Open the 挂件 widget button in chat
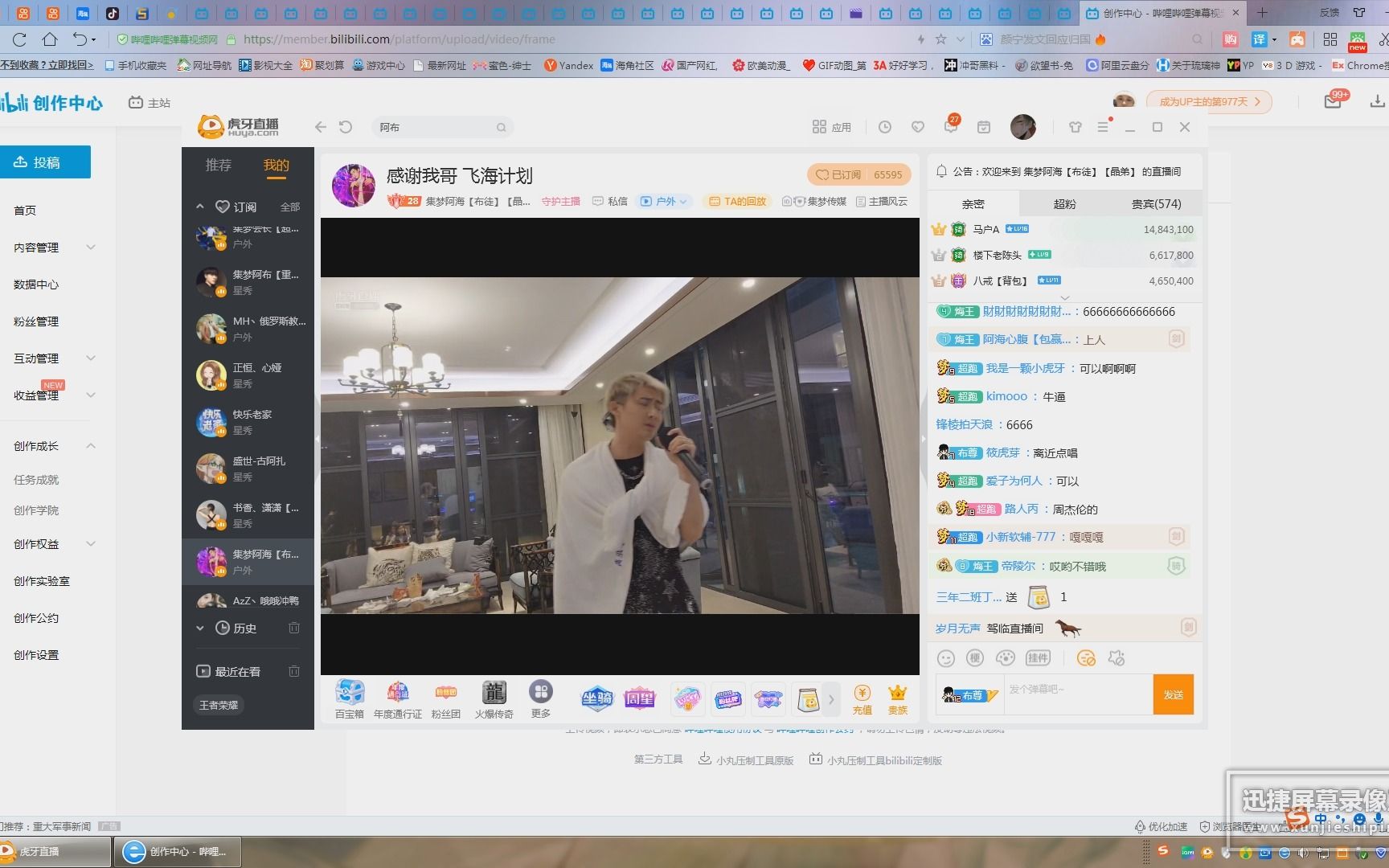The image size is (1389, 868). pyautogui.click(x=1038, y=658)
